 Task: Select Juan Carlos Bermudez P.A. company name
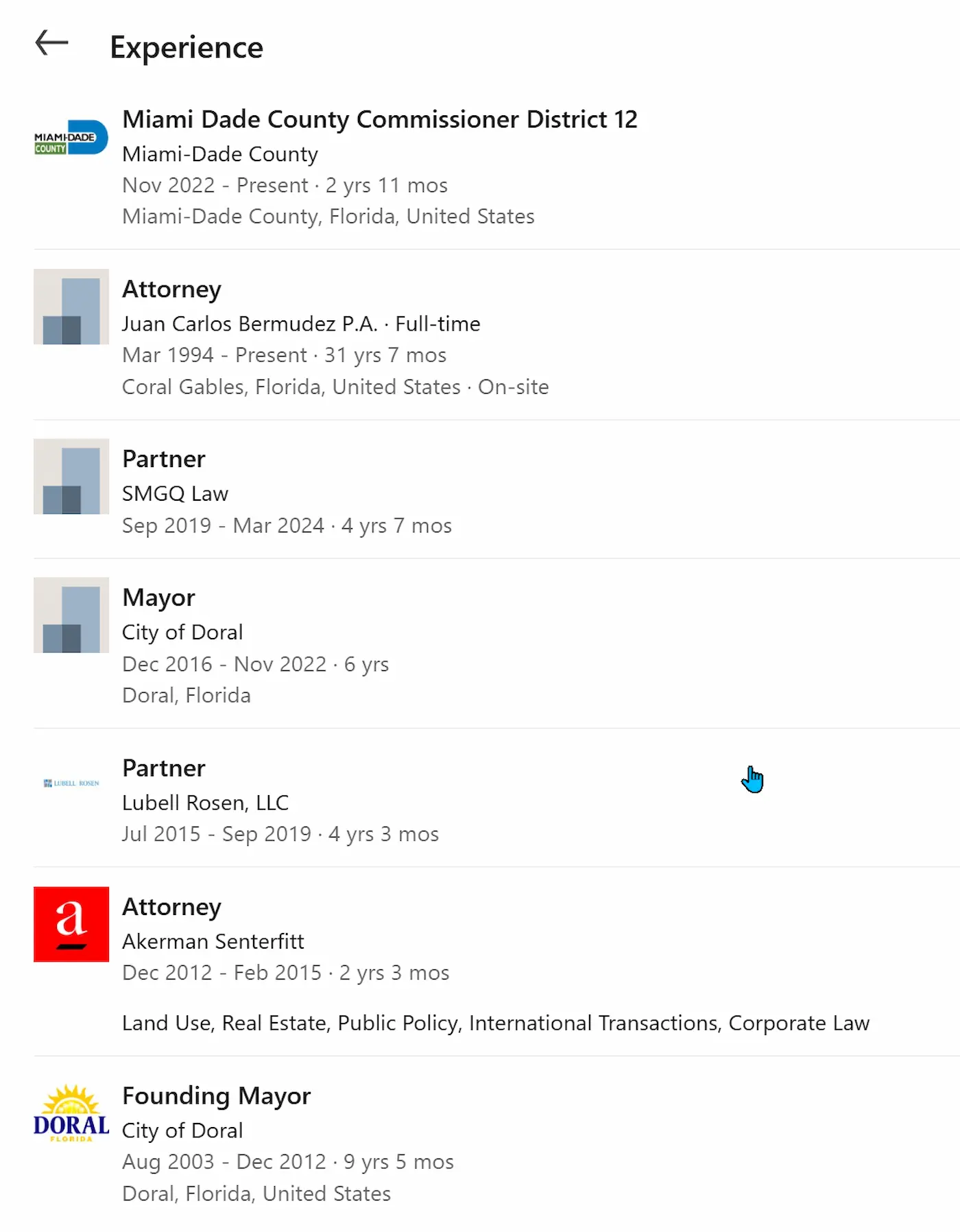point(250,324)
